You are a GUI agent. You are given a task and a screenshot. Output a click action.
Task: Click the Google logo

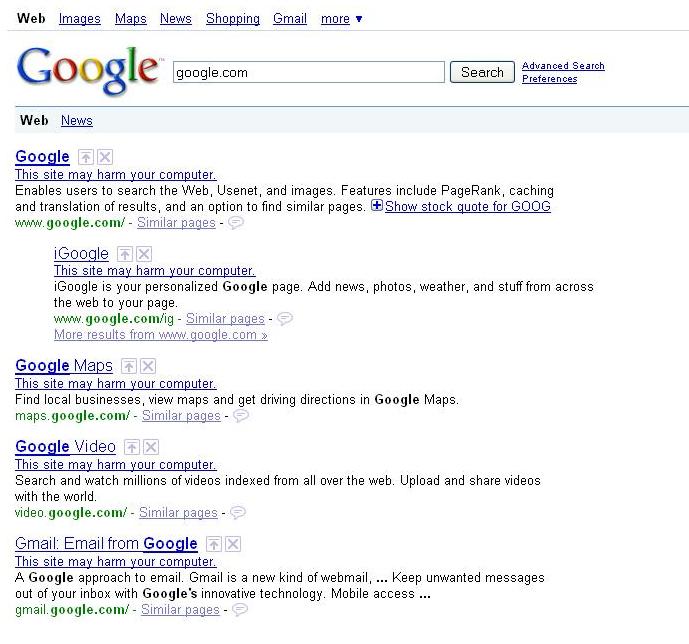point(89,70)
